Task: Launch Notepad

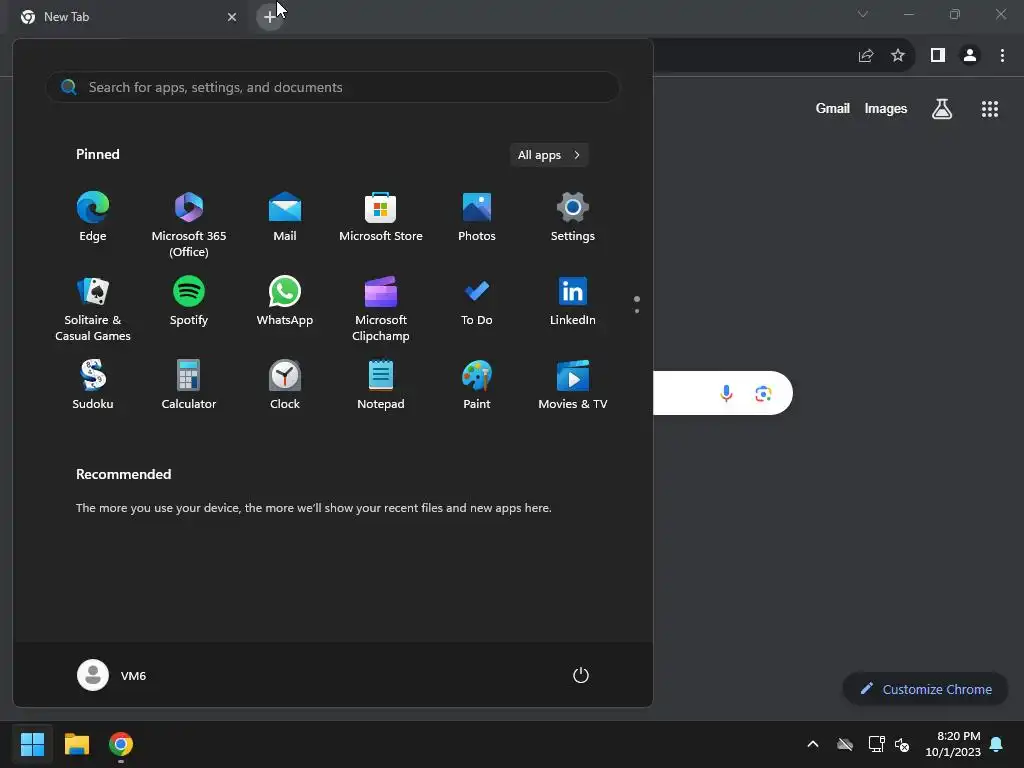Action: tap(381, 385)
